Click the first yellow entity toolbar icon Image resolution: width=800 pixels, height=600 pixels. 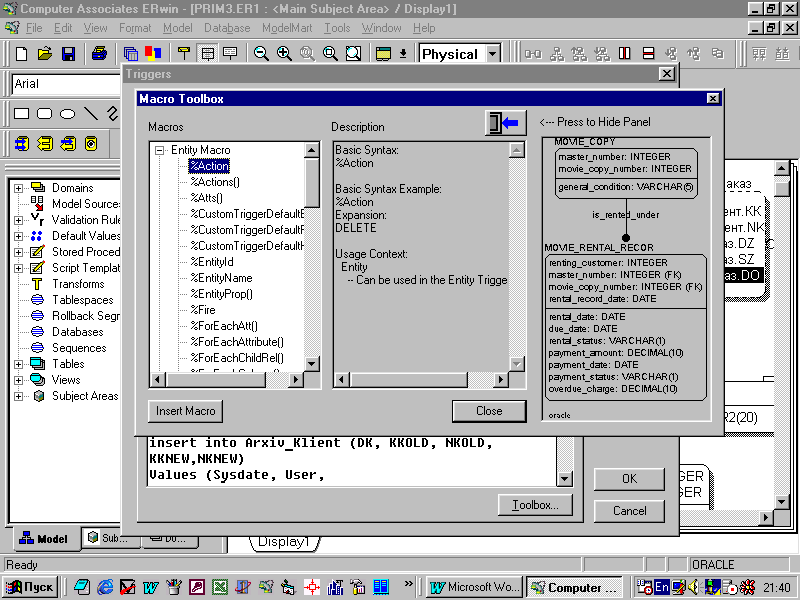[x=22, y=144]
